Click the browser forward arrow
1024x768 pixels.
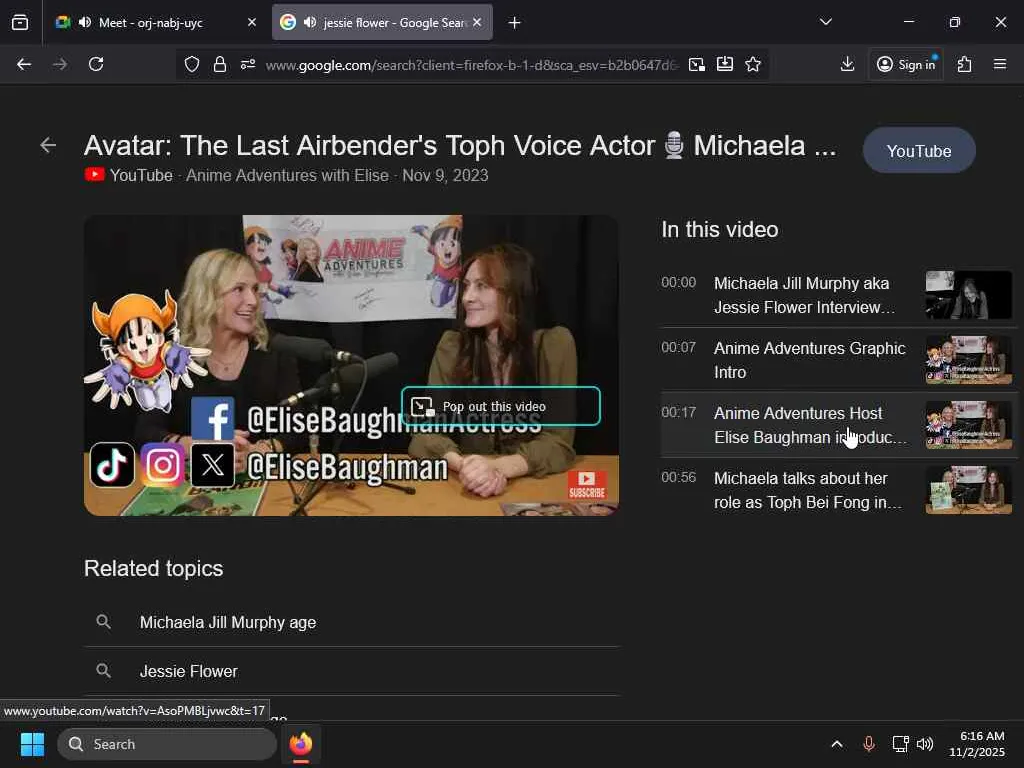(60, 64)
